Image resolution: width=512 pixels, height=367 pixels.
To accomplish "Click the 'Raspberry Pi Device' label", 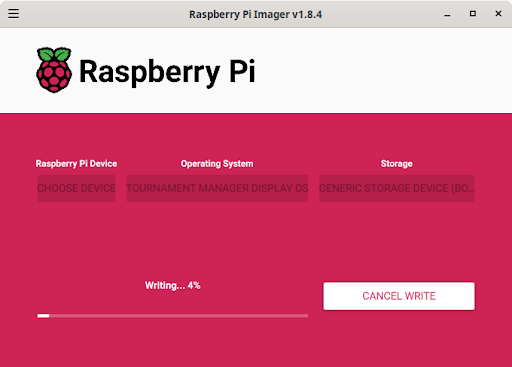I will pyautogui.click(x=76, y=164).
